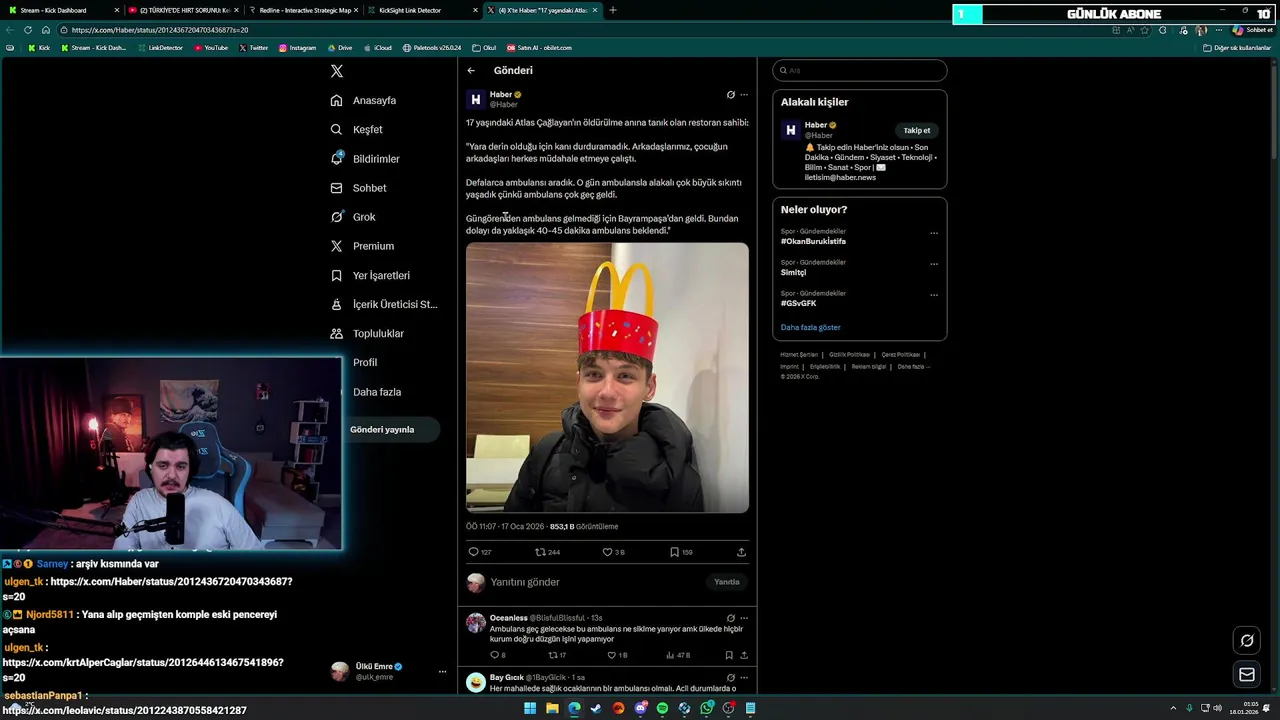
Task: Open Anasayfa home from the sidebar
Action: click(364, 100)
